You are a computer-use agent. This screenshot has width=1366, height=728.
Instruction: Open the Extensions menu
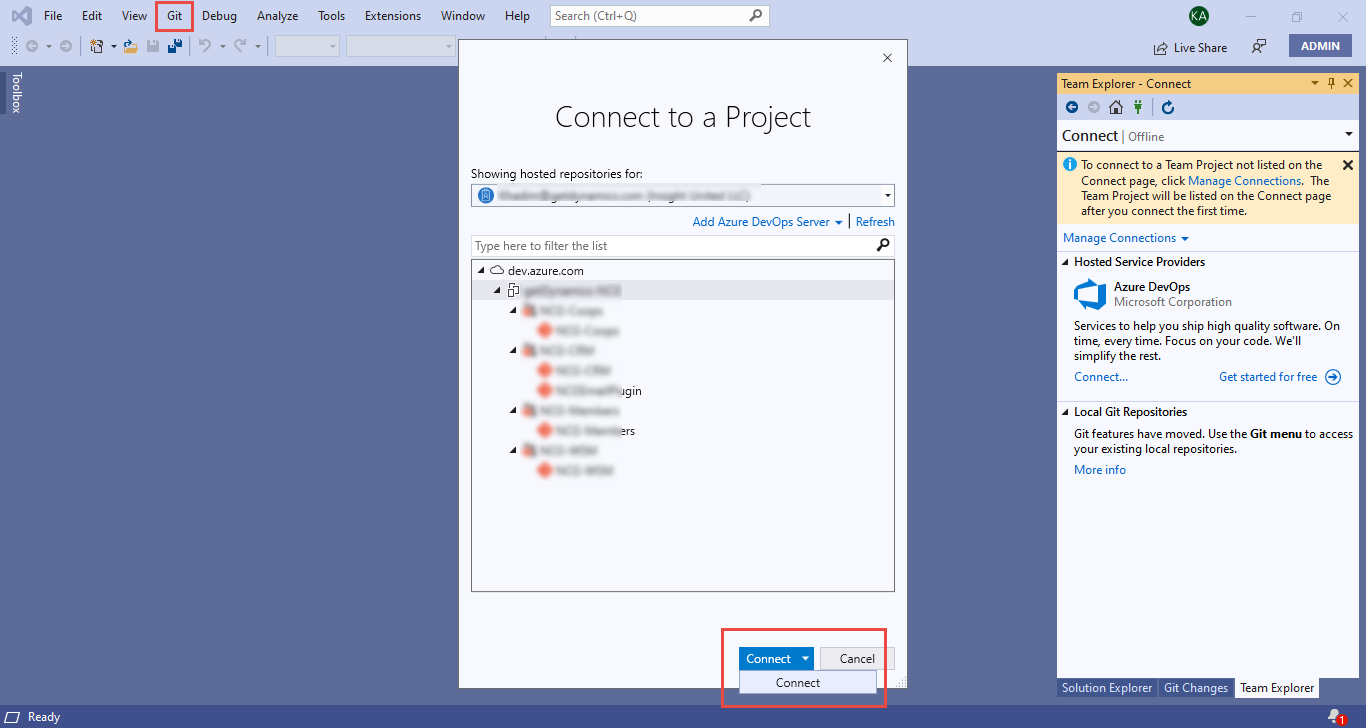393,16
